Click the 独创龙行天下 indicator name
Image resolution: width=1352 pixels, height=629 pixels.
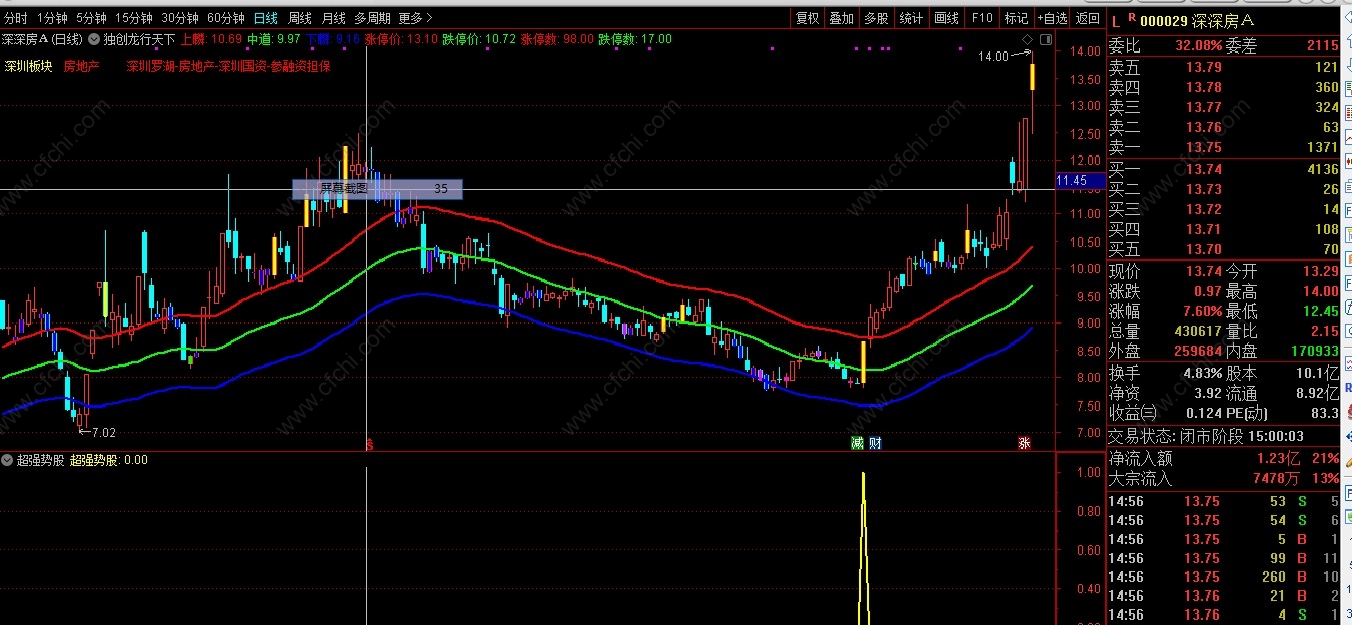point(139,39)
